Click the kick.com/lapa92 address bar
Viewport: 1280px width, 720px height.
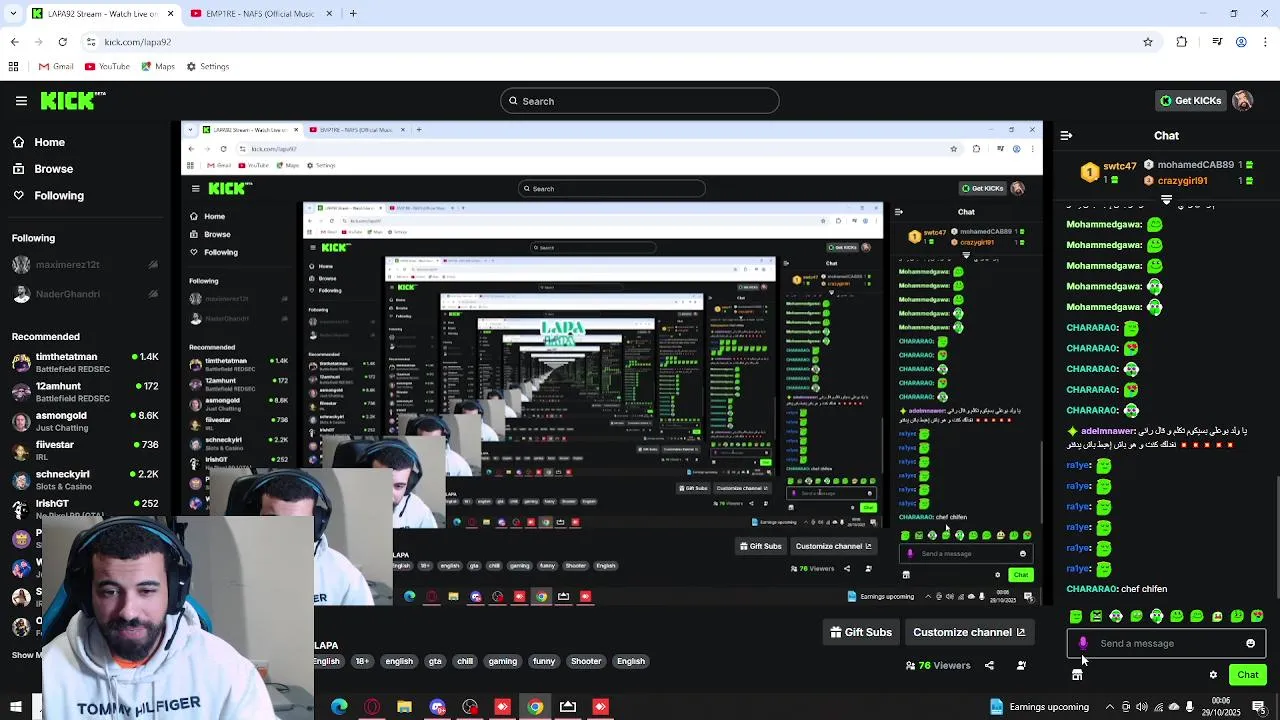click(620, 42)
